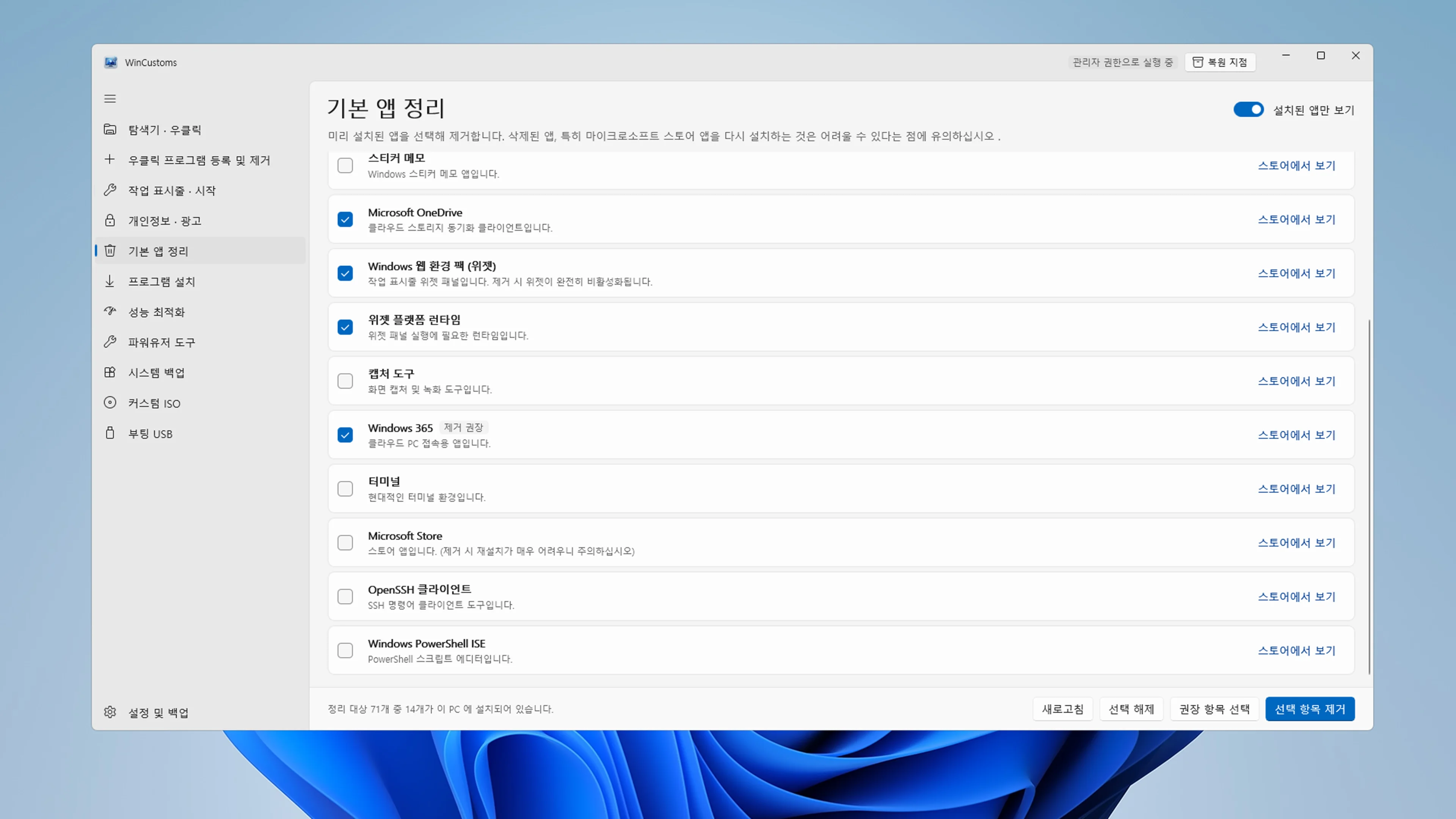Open 스토어에서 보기 link for 터미널
The image size is (1456, 819).
pos(1297,489)
